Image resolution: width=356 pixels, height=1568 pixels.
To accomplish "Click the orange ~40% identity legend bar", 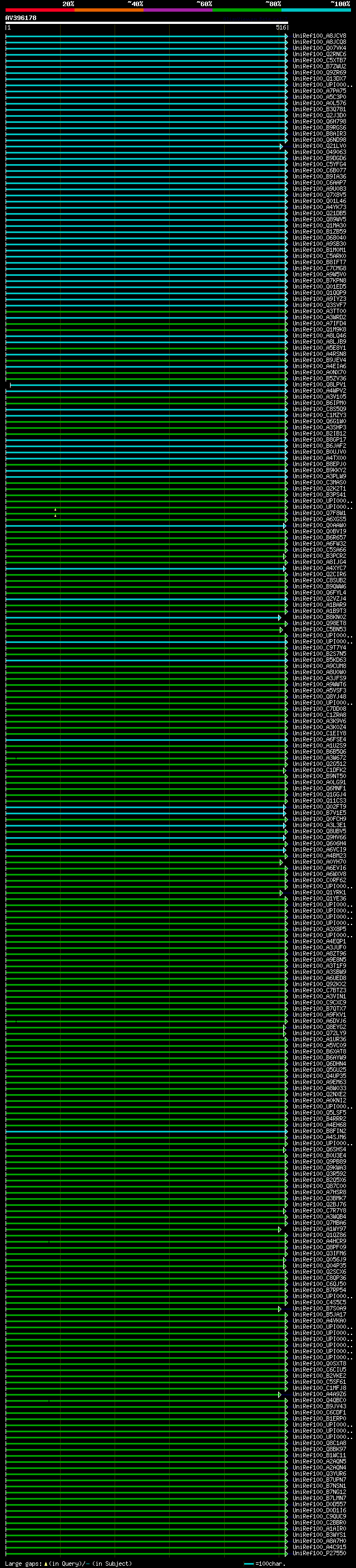I will point(109,10).
